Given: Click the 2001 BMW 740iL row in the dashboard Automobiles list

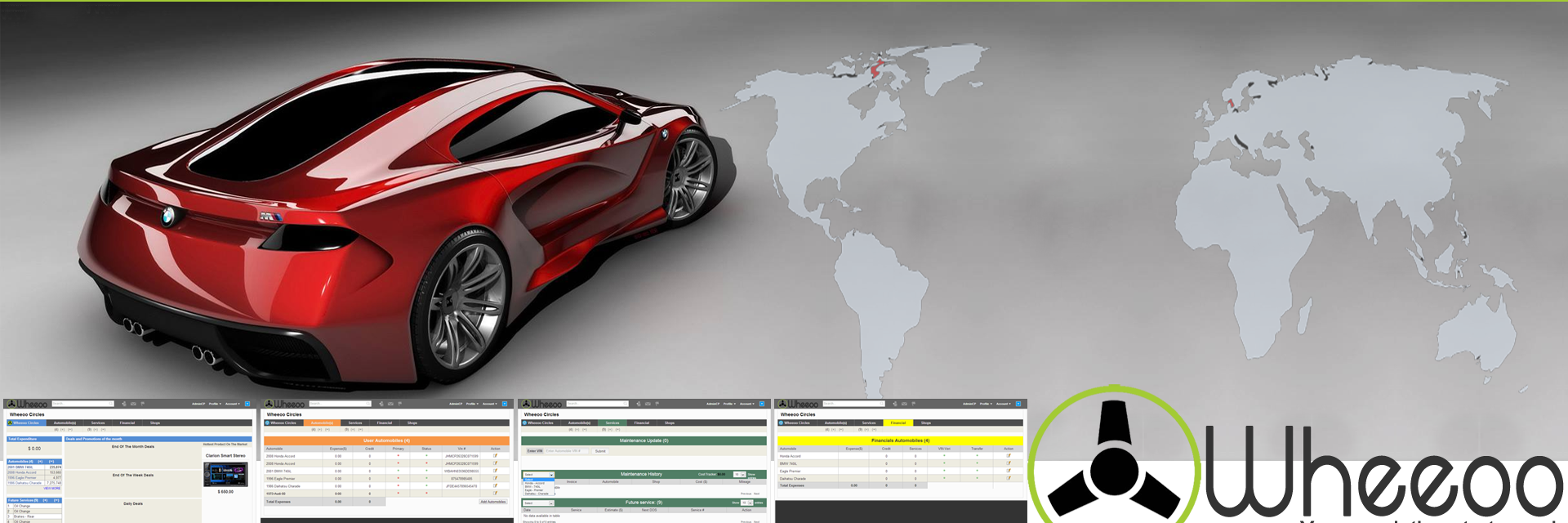Looking at the screenshot, I should point(34,467).
